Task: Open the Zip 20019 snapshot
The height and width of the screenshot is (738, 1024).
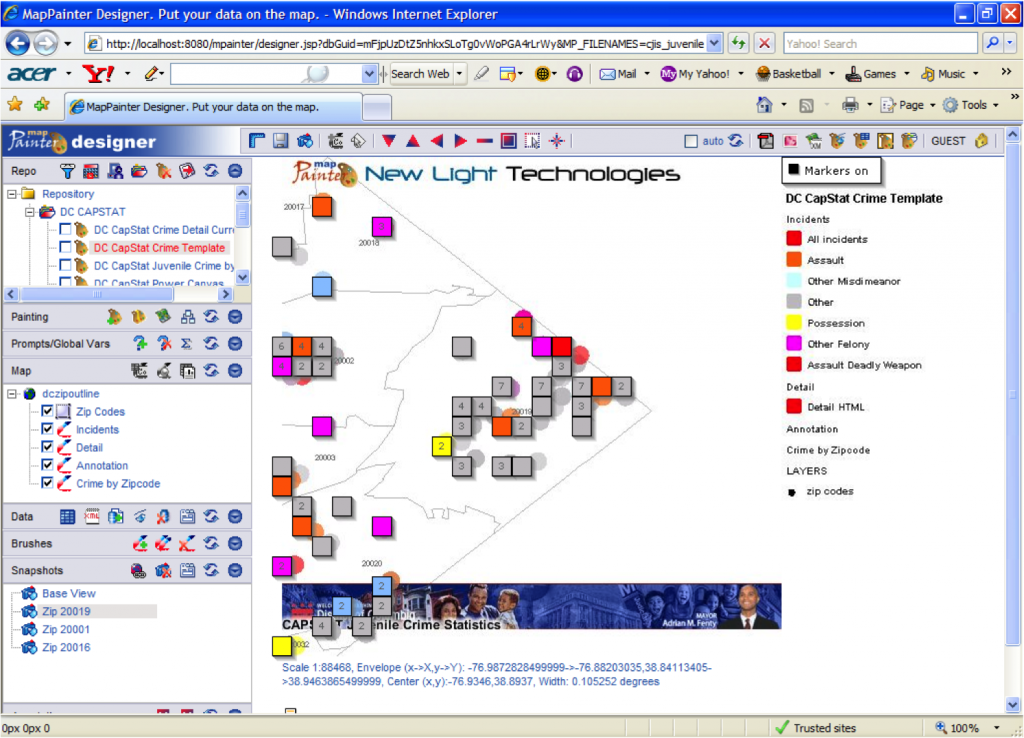Action: point(66,611)
